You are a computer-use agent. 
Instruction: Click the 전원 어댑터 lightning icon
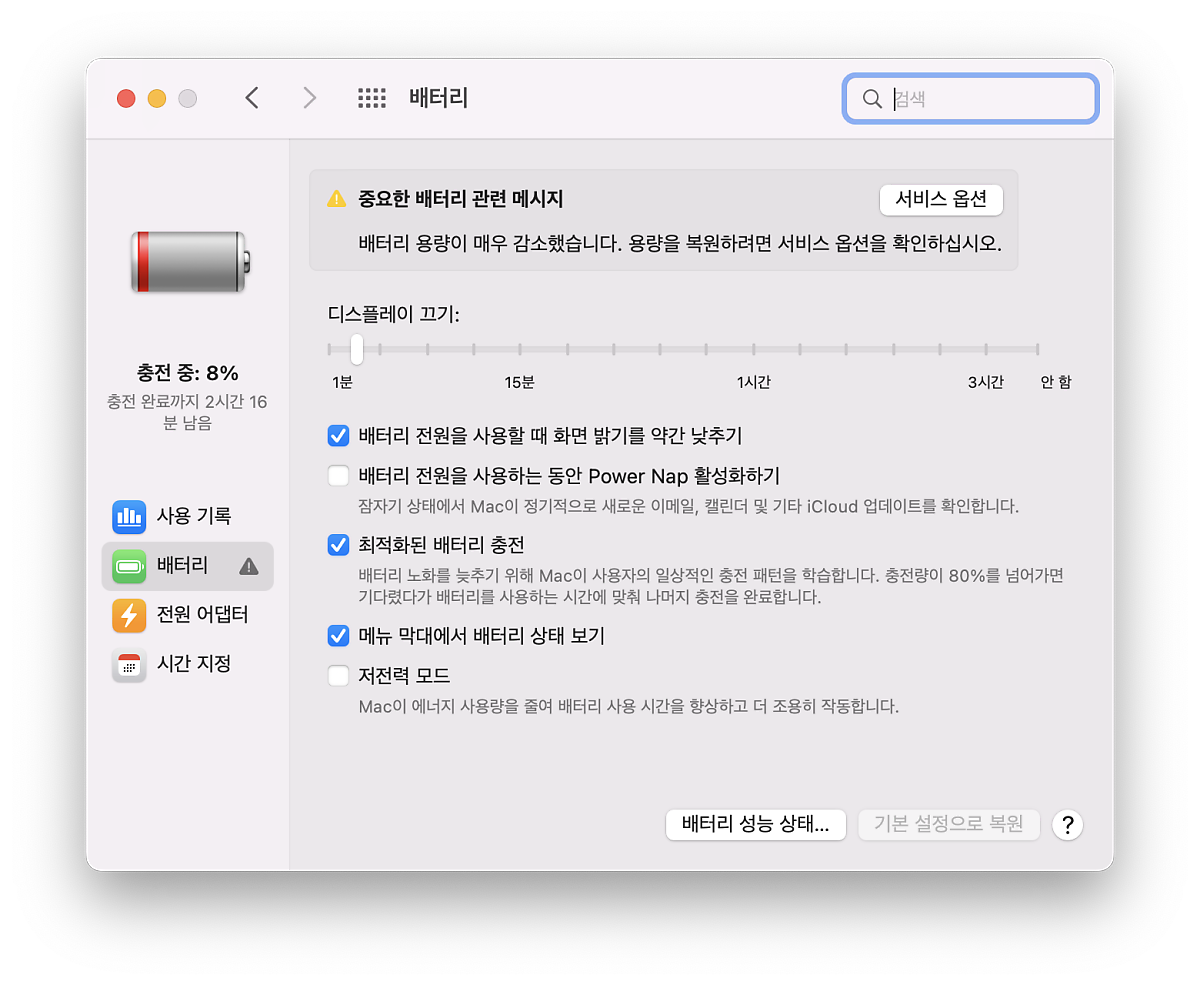(x=129, y=615)
